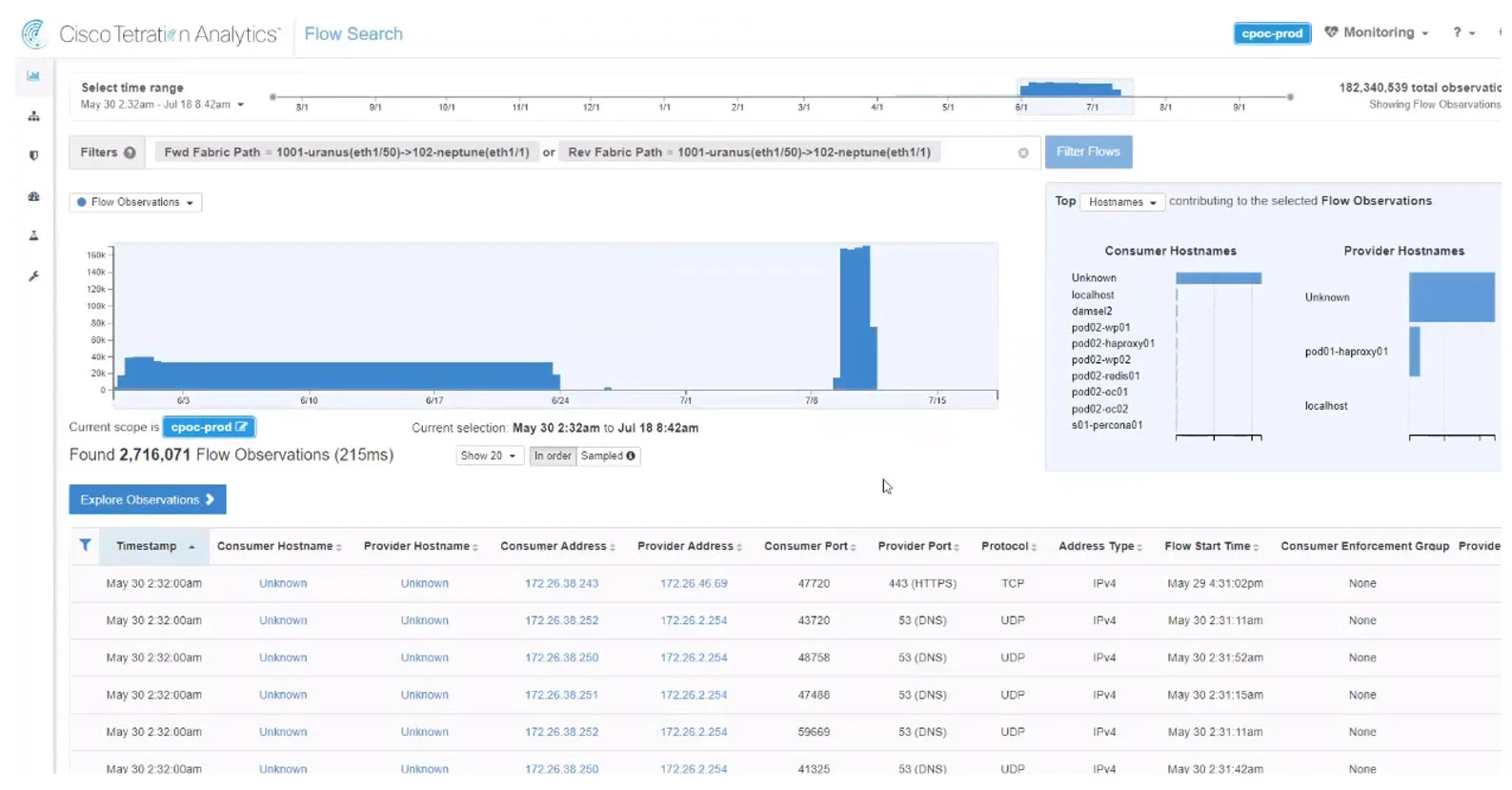This screenshot has width=1512, height=790.
Task: Sort by Protocol column
Action: coord(1009,546)
